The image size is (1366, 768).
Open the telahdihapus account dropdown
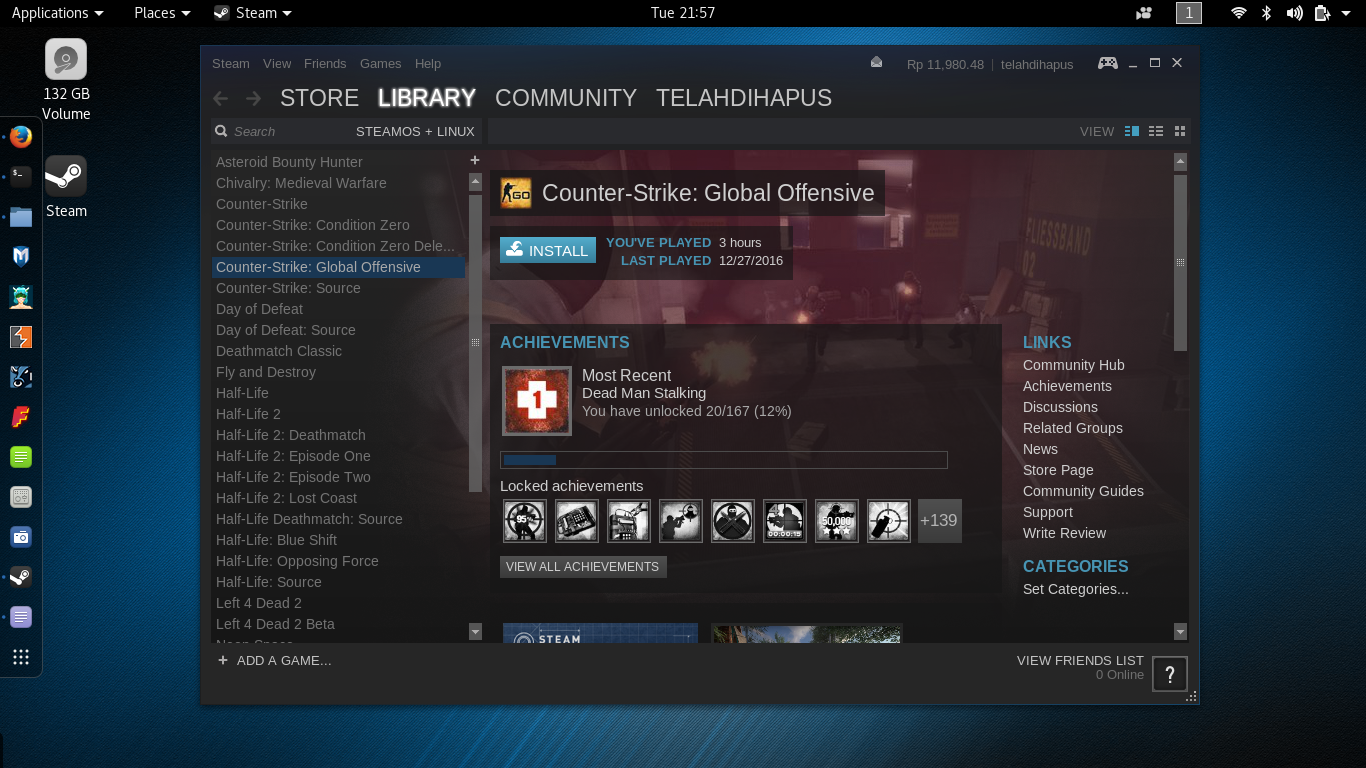pyautogui.click(x=1036, y=64)
